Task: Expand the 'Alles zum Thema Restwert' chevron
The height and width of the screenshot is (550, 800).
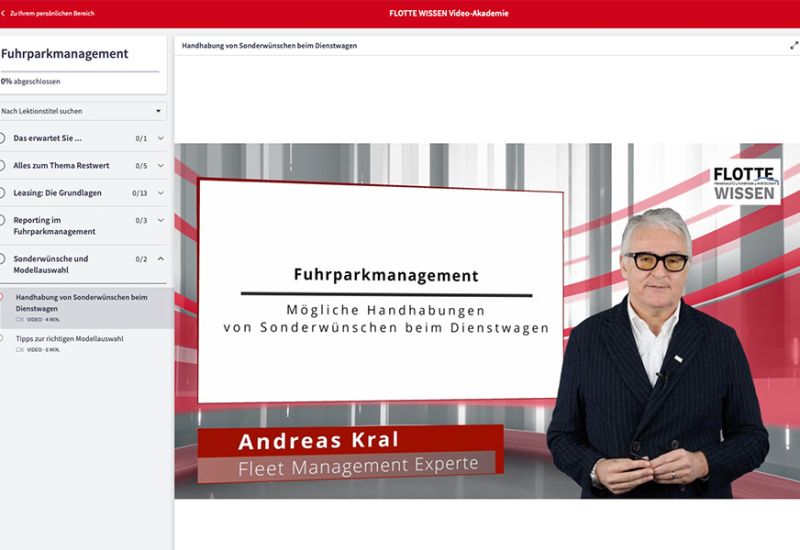Action: coord(161,165)
